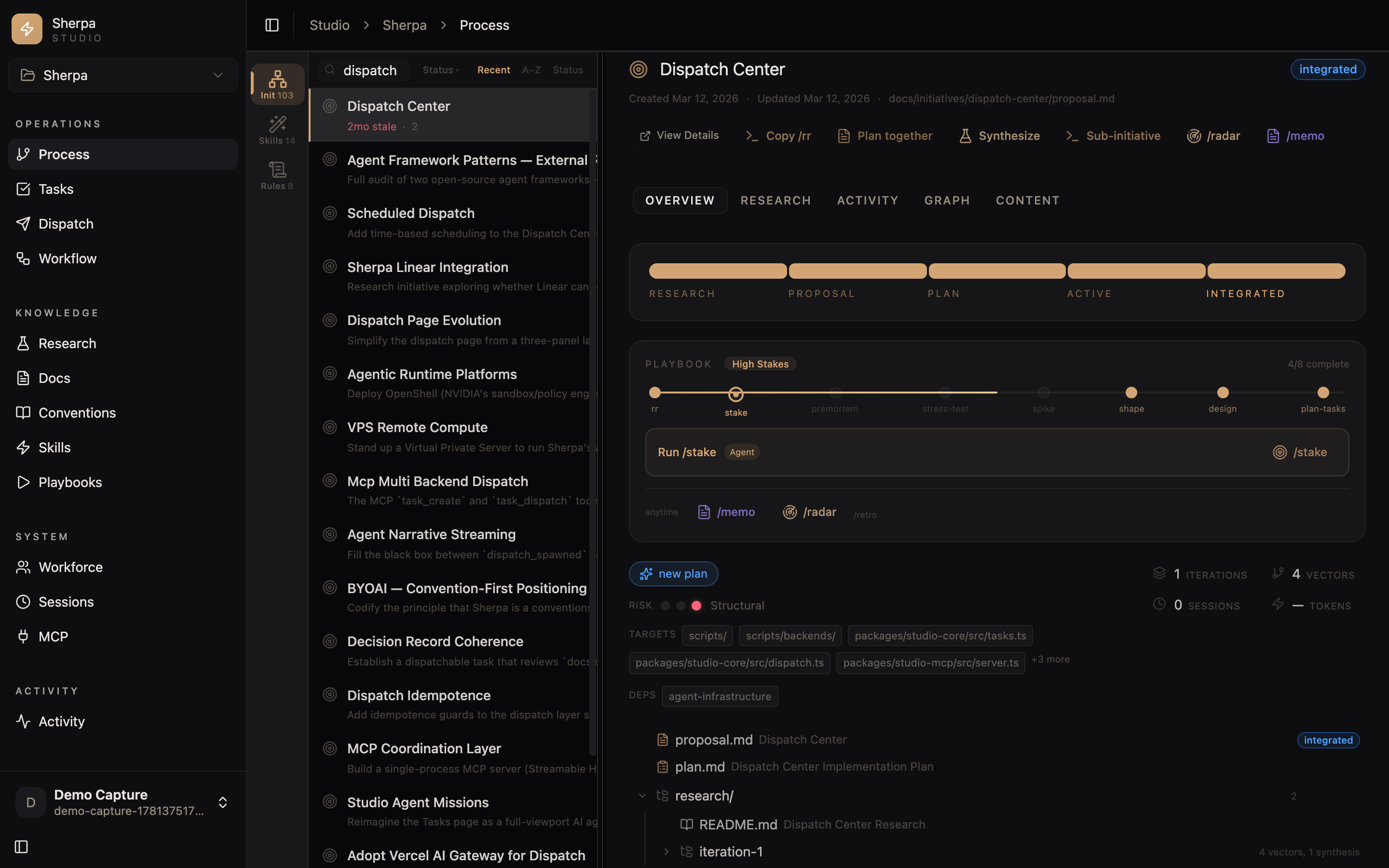
Task: Switch to the ACTIVITY tab
Action: 867,200
